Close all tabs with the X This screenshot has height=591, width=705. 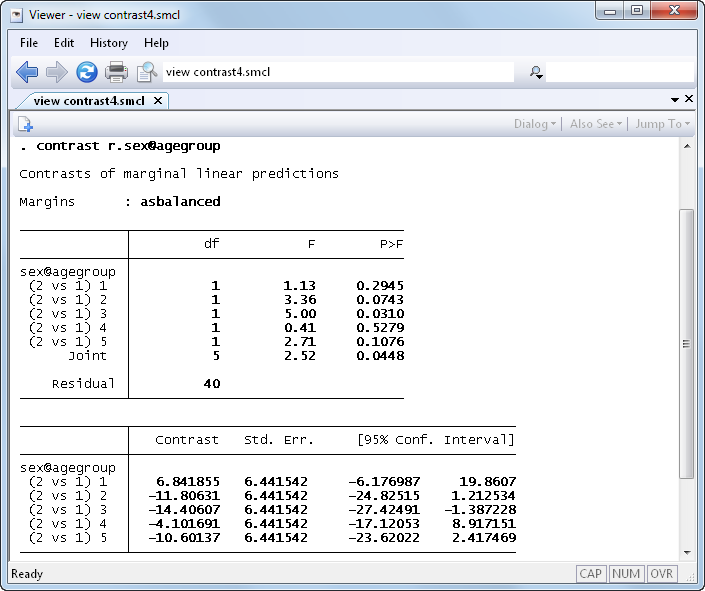tap(689, 99)
